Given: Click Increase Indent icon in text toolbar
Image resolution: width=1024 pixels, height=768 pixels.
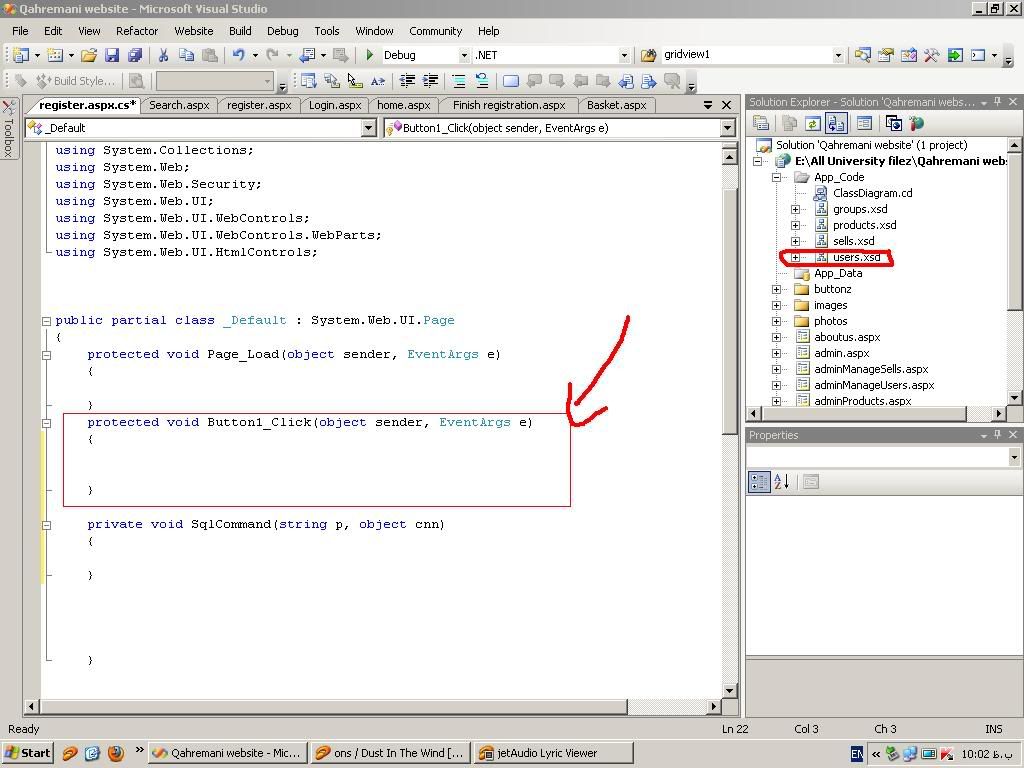Looking at the screenshot, I should click(x=430, y=81).
